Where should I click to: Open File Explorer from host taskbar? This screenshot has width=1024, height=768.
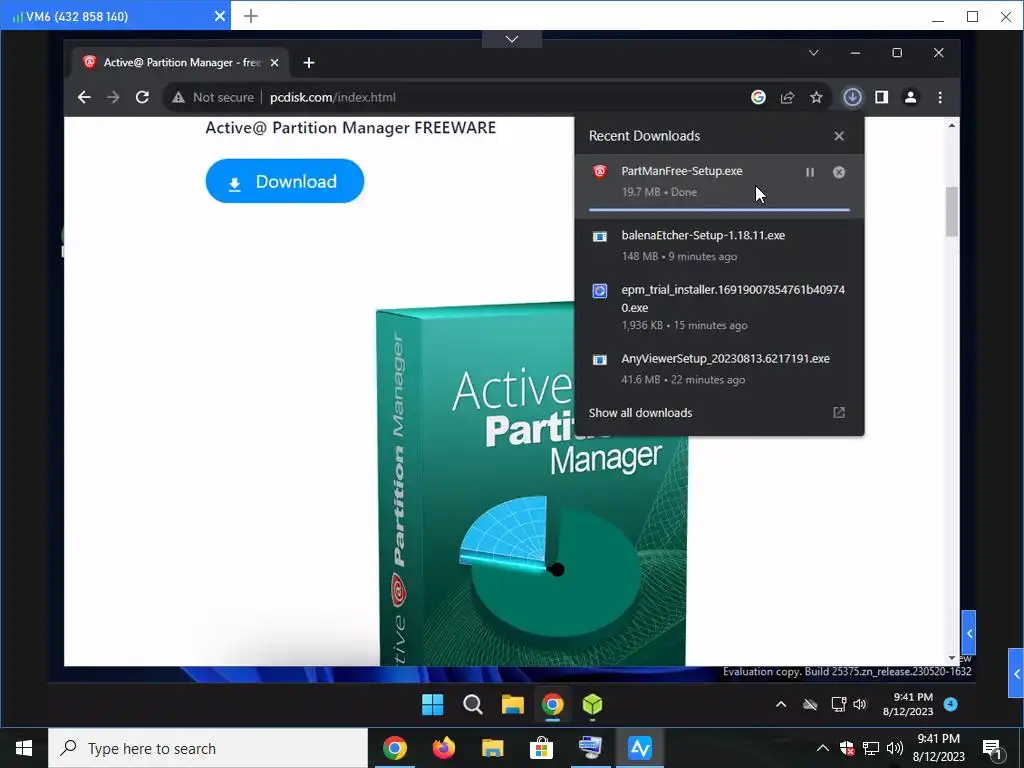[x=492, y=748]
